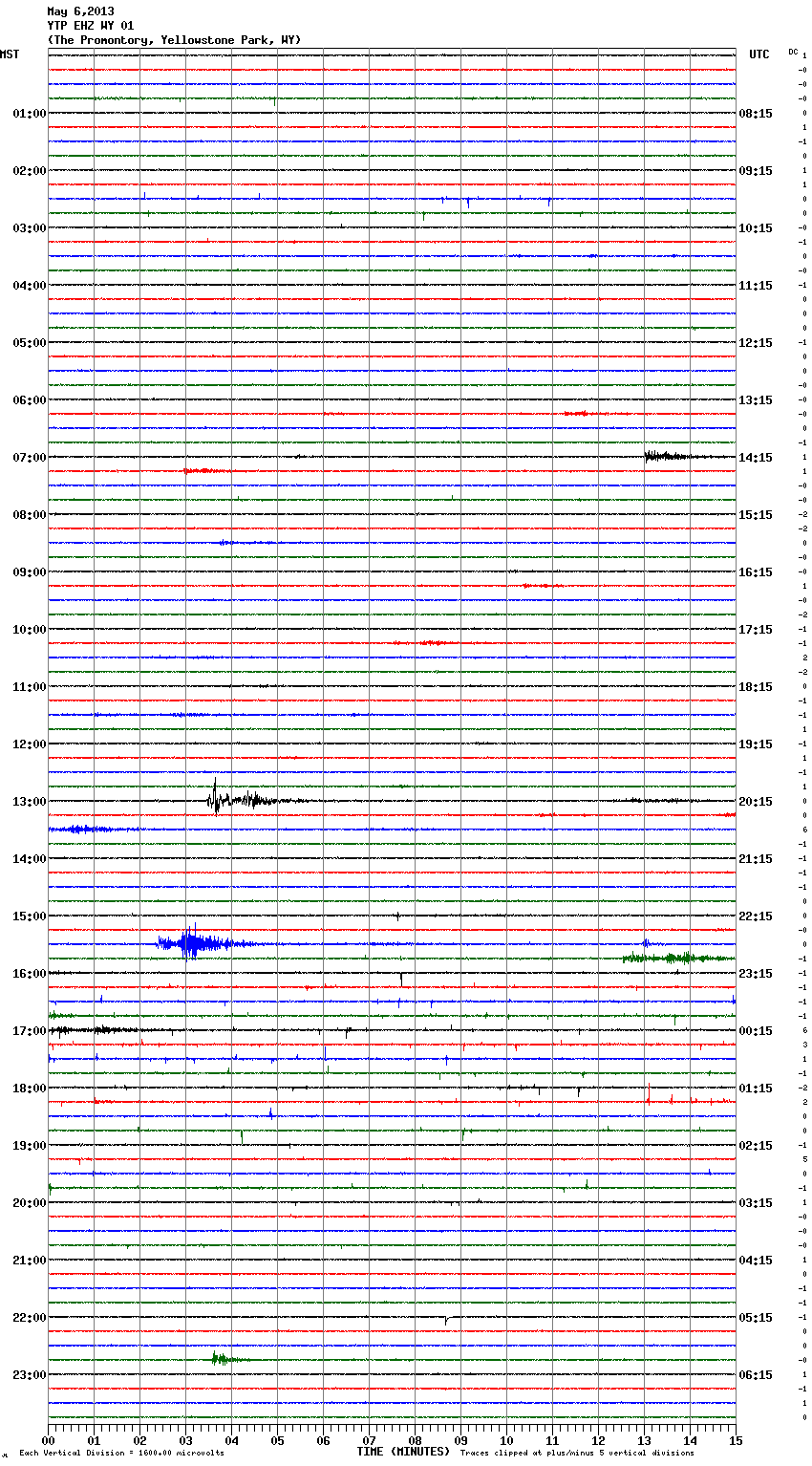Click the "TIME (MINUTES)" axis title
The image size is (812, 1466).
(403, 1452)
